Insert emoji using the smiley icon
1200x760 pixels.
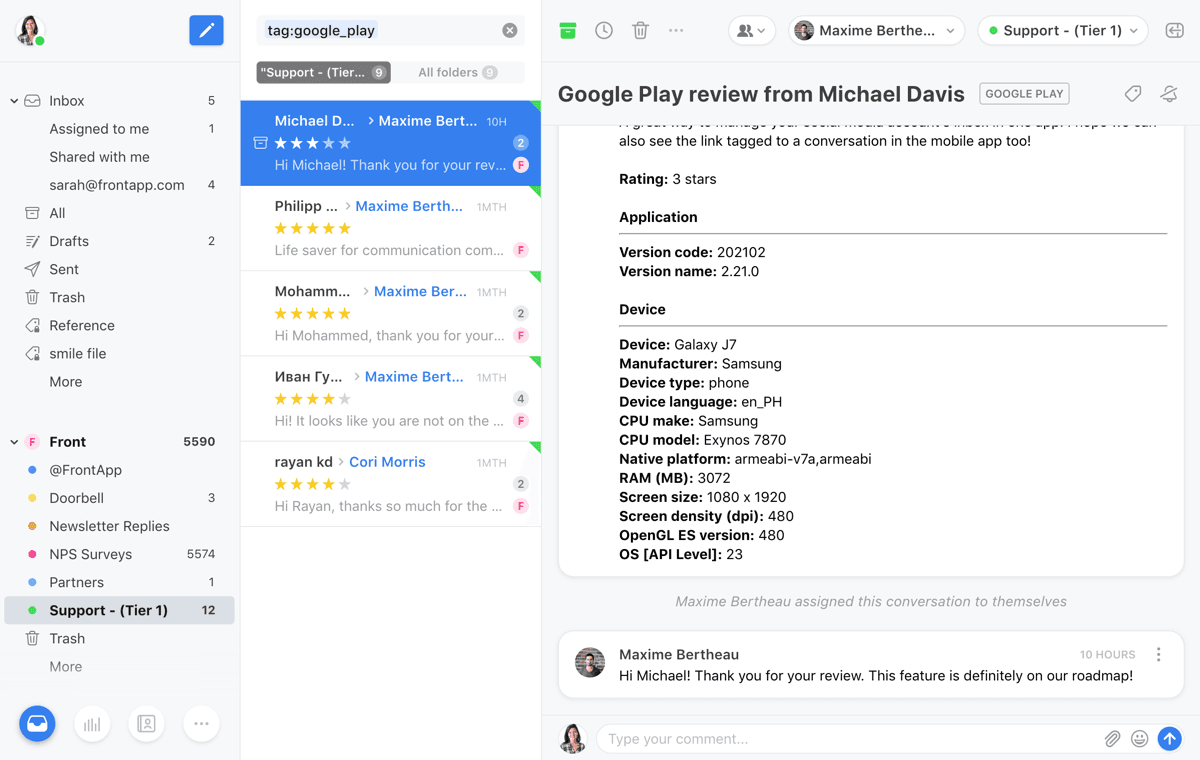(1139, 739)
